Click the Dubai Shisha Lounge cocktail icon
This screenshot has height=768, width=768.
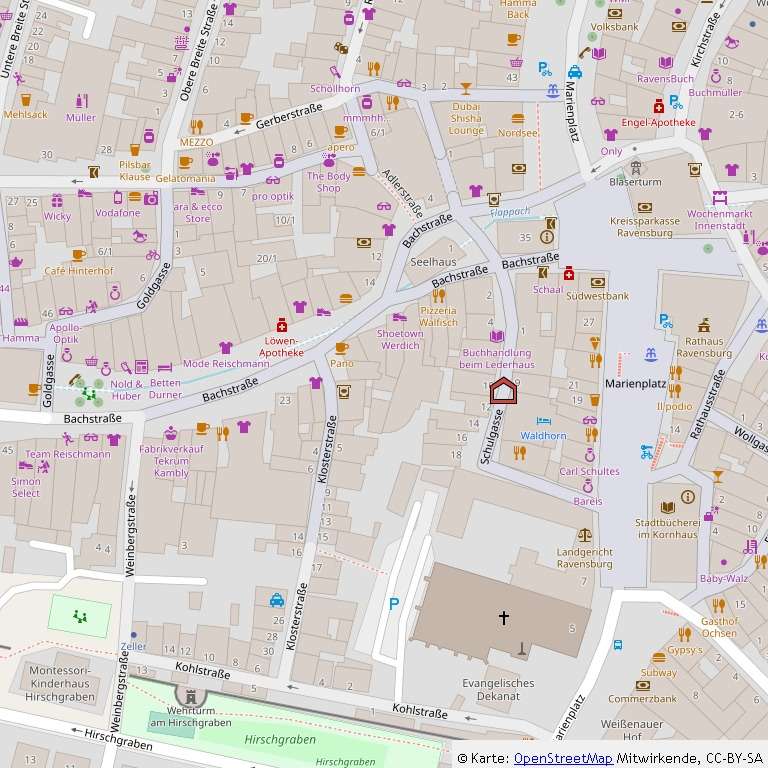coord(466,89)
